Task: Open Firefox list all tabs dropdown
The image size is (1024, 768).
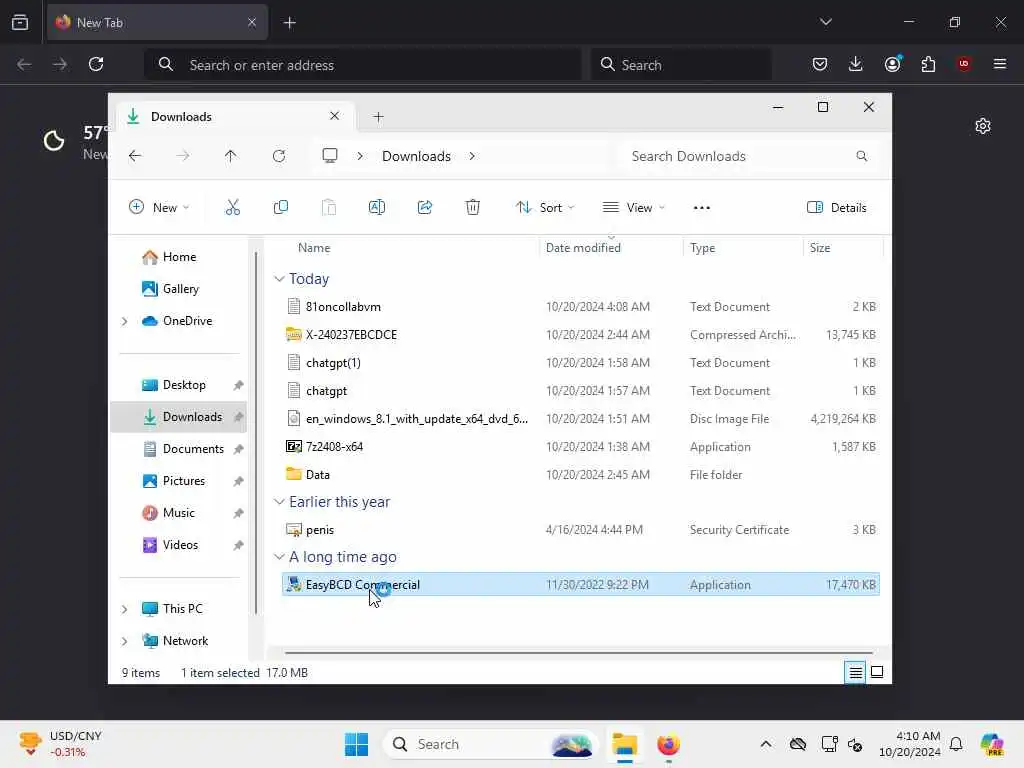Action: click(825, 22)
